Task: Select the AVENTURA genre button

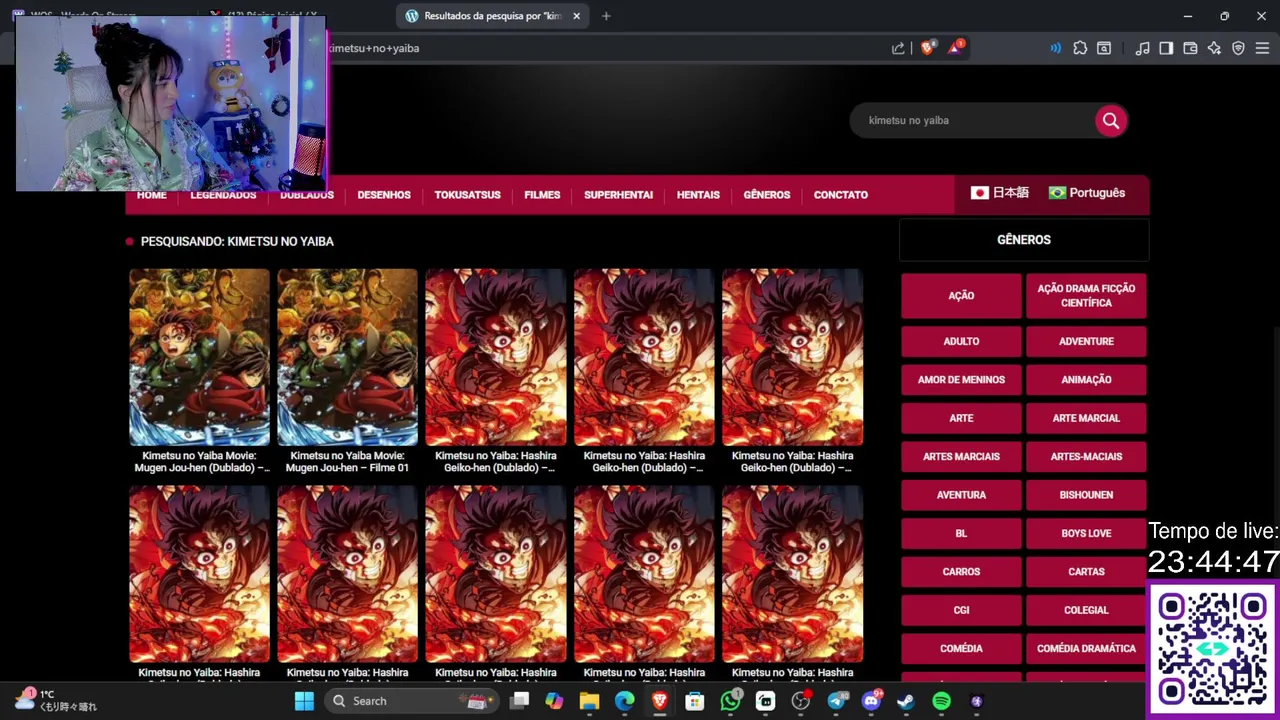Action: click(x=961, y=495)
